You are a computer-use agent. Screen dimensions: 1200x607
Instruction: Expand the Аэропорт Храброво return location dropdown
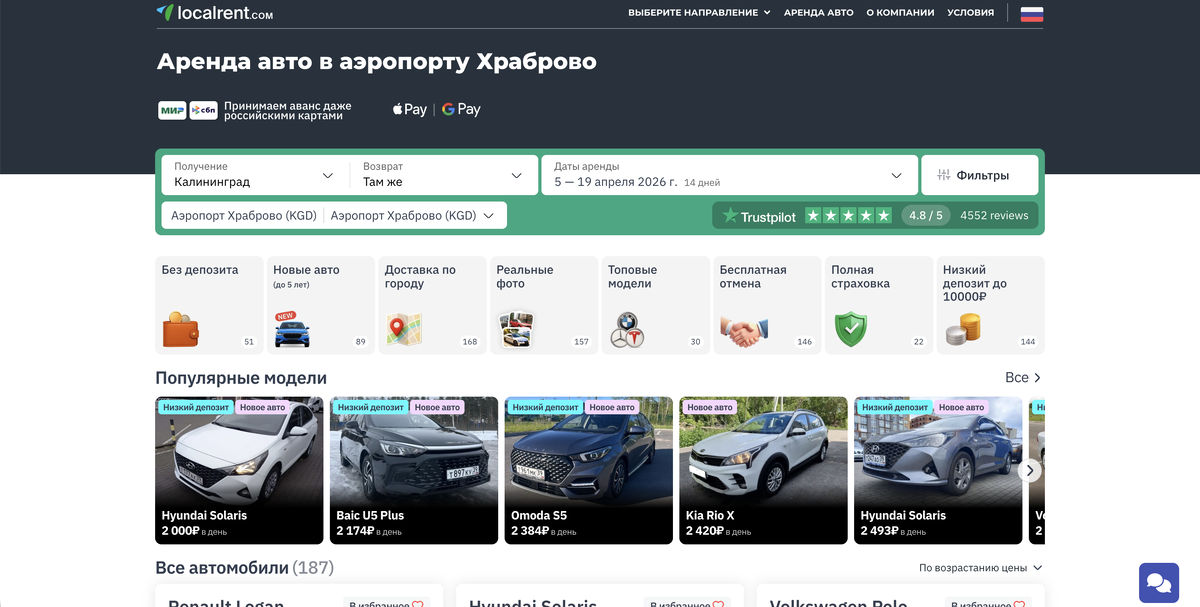pyautogui.click(x=413, y=216)
